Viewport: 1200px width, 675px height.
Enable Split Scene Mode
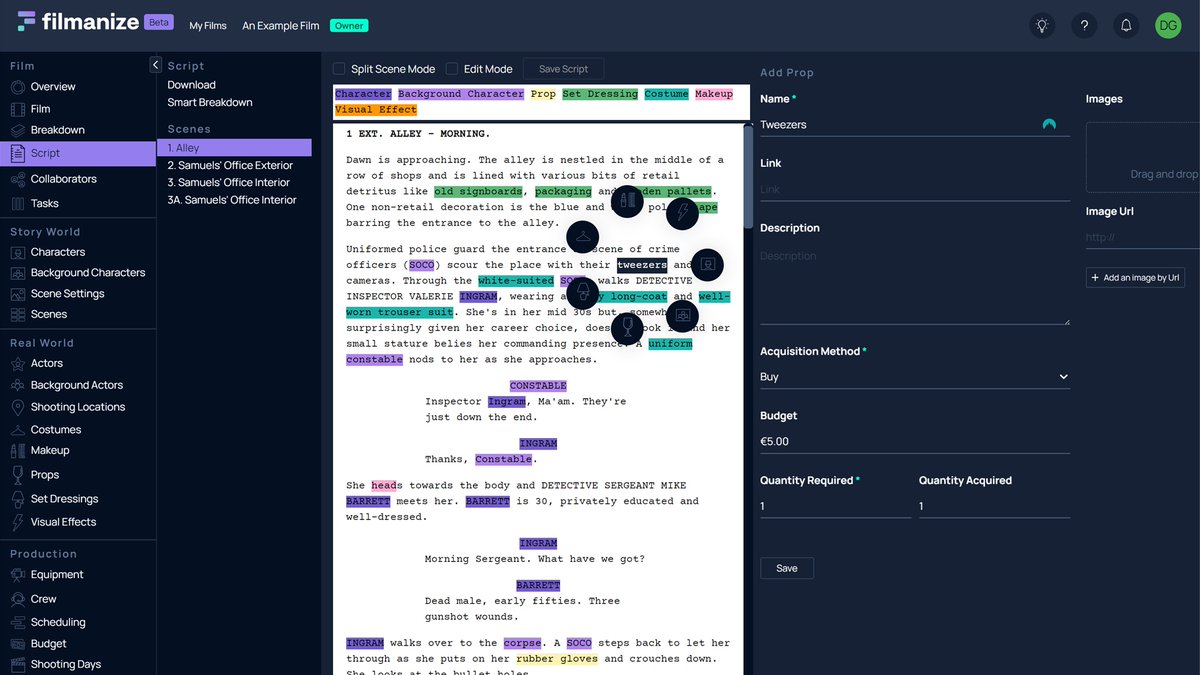click(x=339, y=69)
